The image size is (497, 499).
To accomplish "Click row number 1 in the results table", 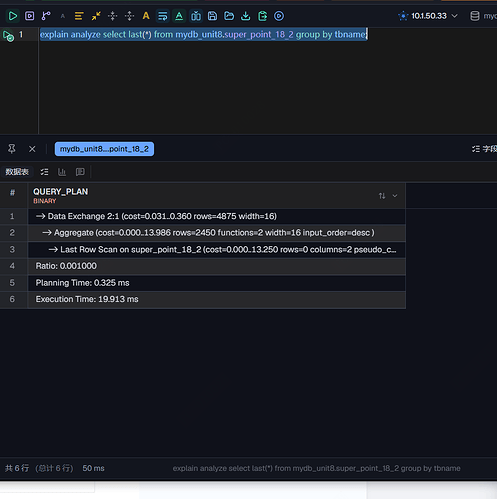I will [12, 216].
